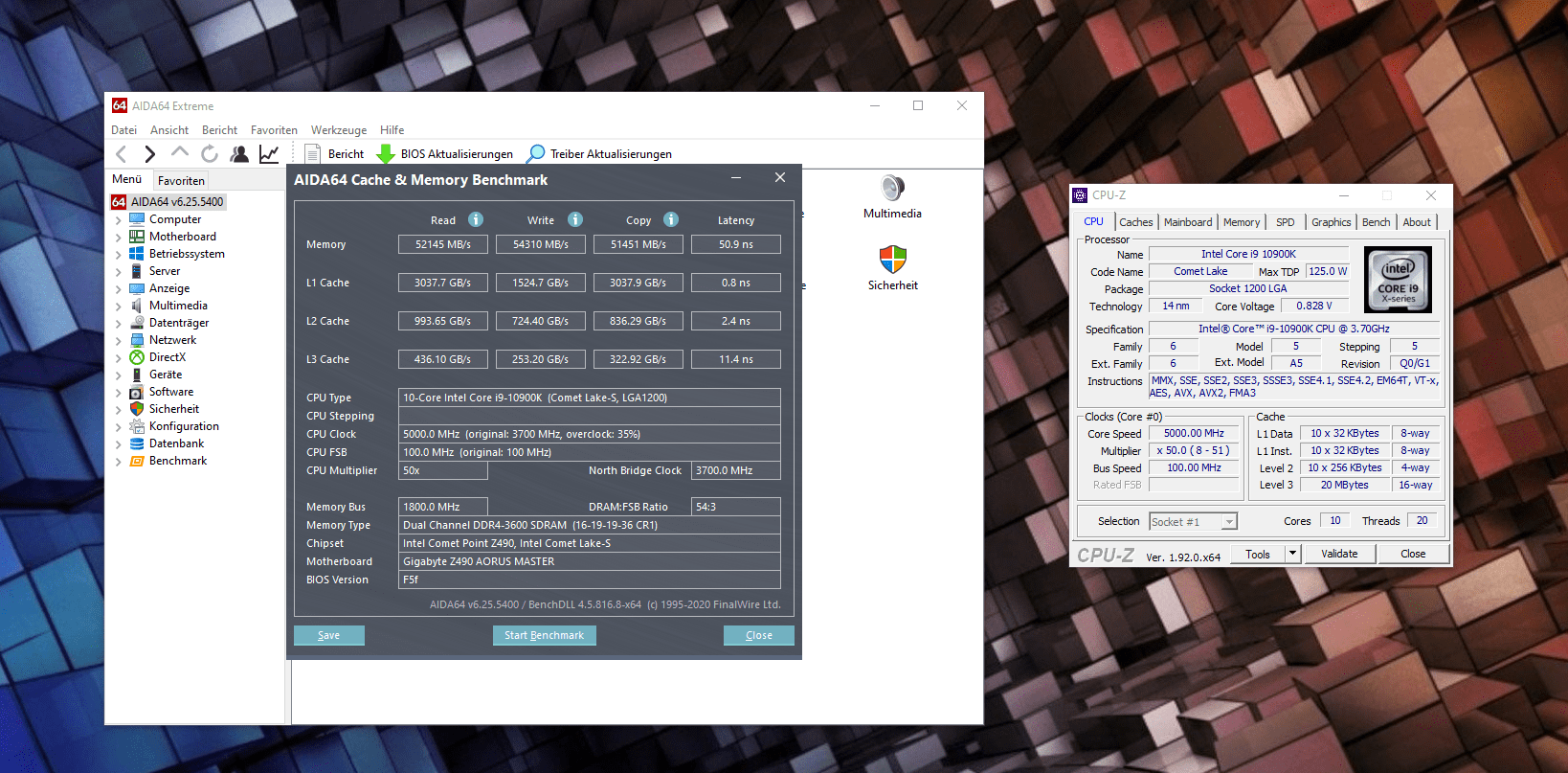Click the Start Benchmark button
Screen dimensions: 1568x773
click(x=545, y=635)
